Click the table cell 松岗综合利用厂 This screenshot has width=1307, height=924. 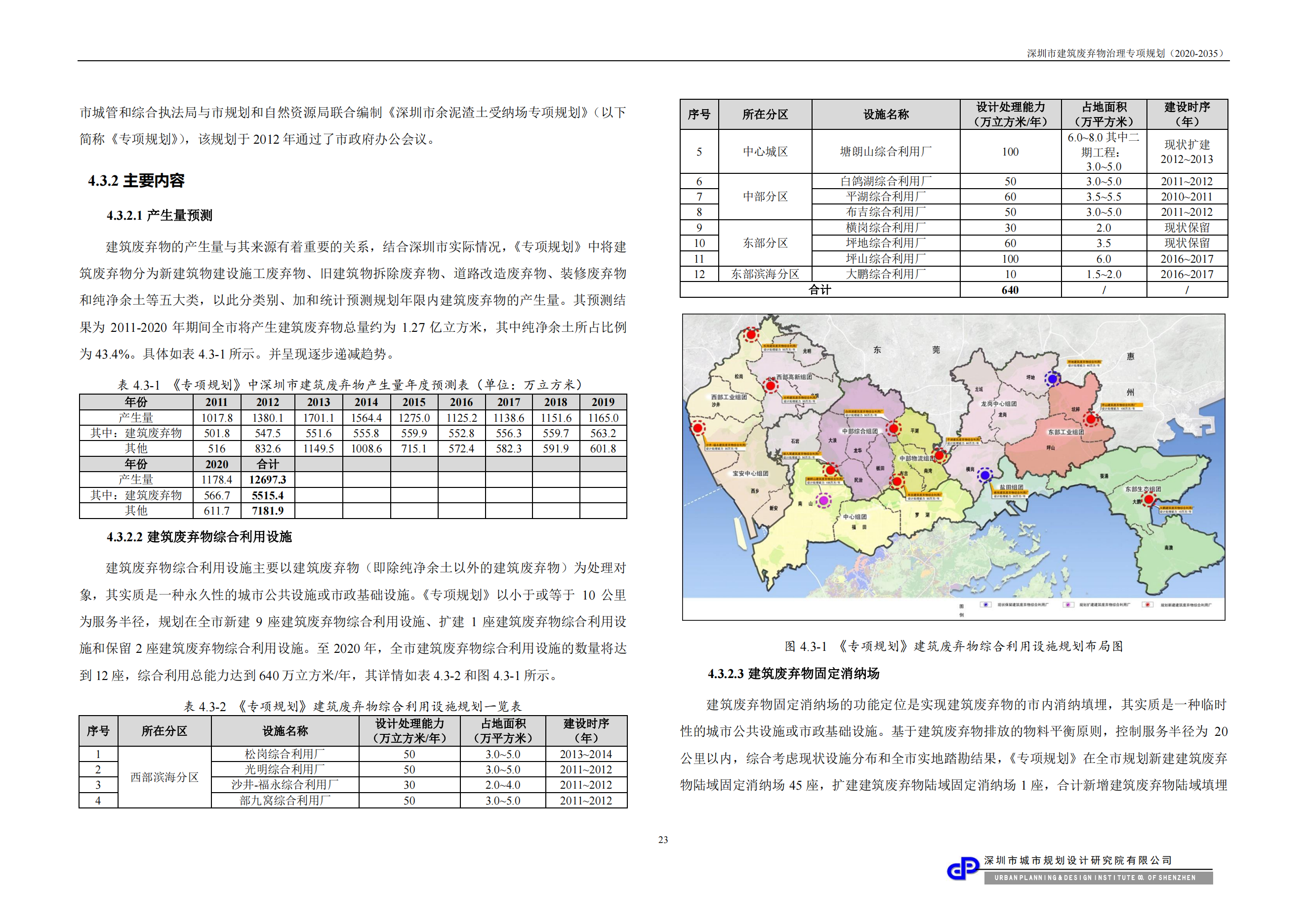[x=285, y=754]
